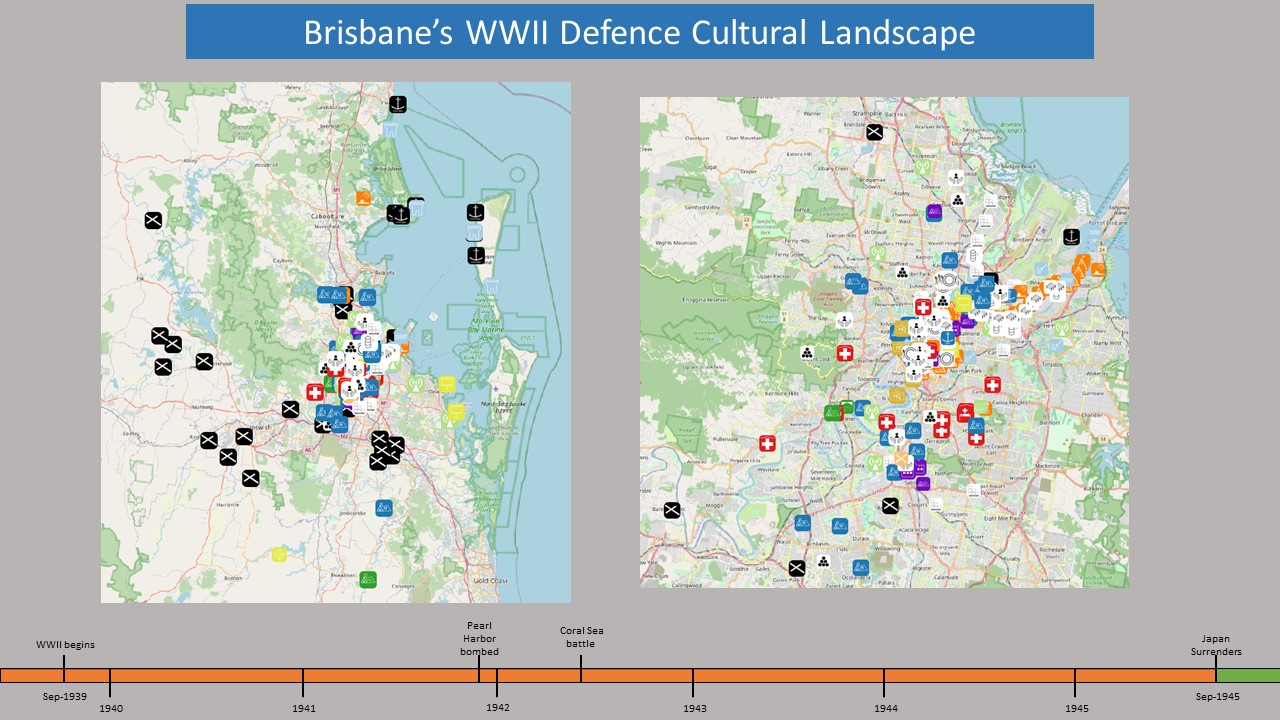Click the lone red cross hospital icon on left map

(315, 393)
